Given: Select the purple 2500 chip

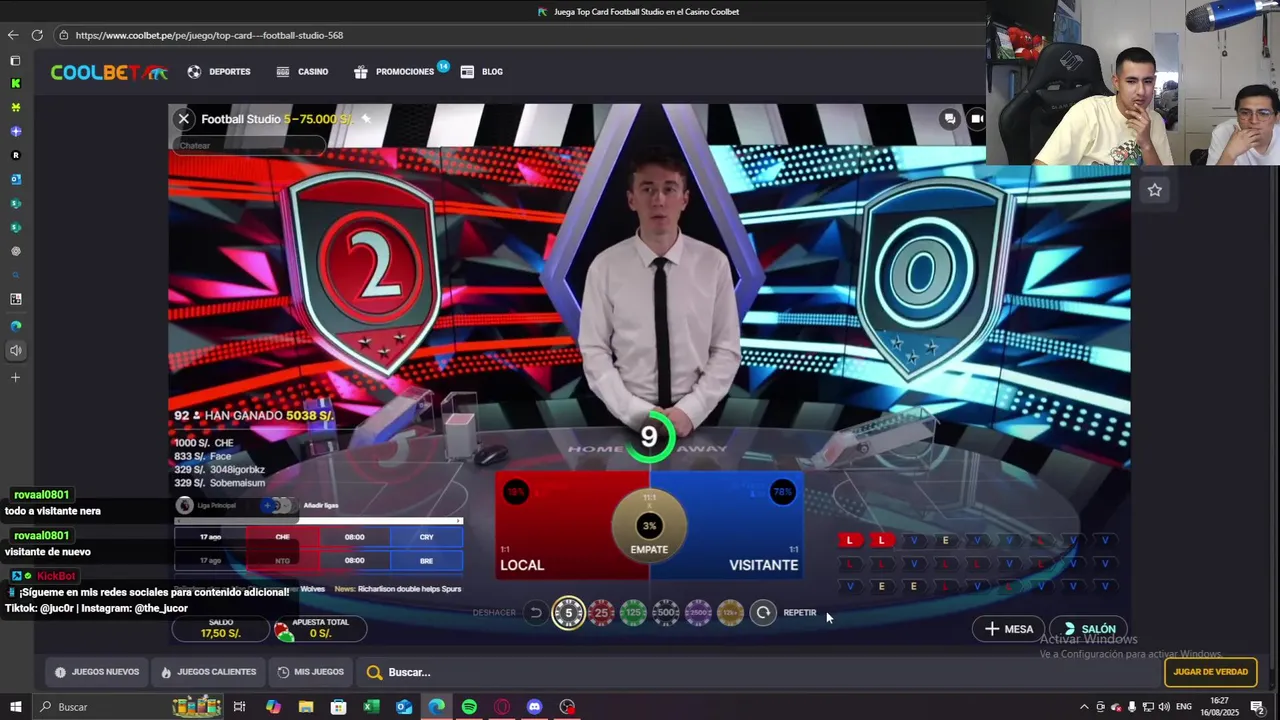Looking at the screenshot, I should tap(698, 613).
